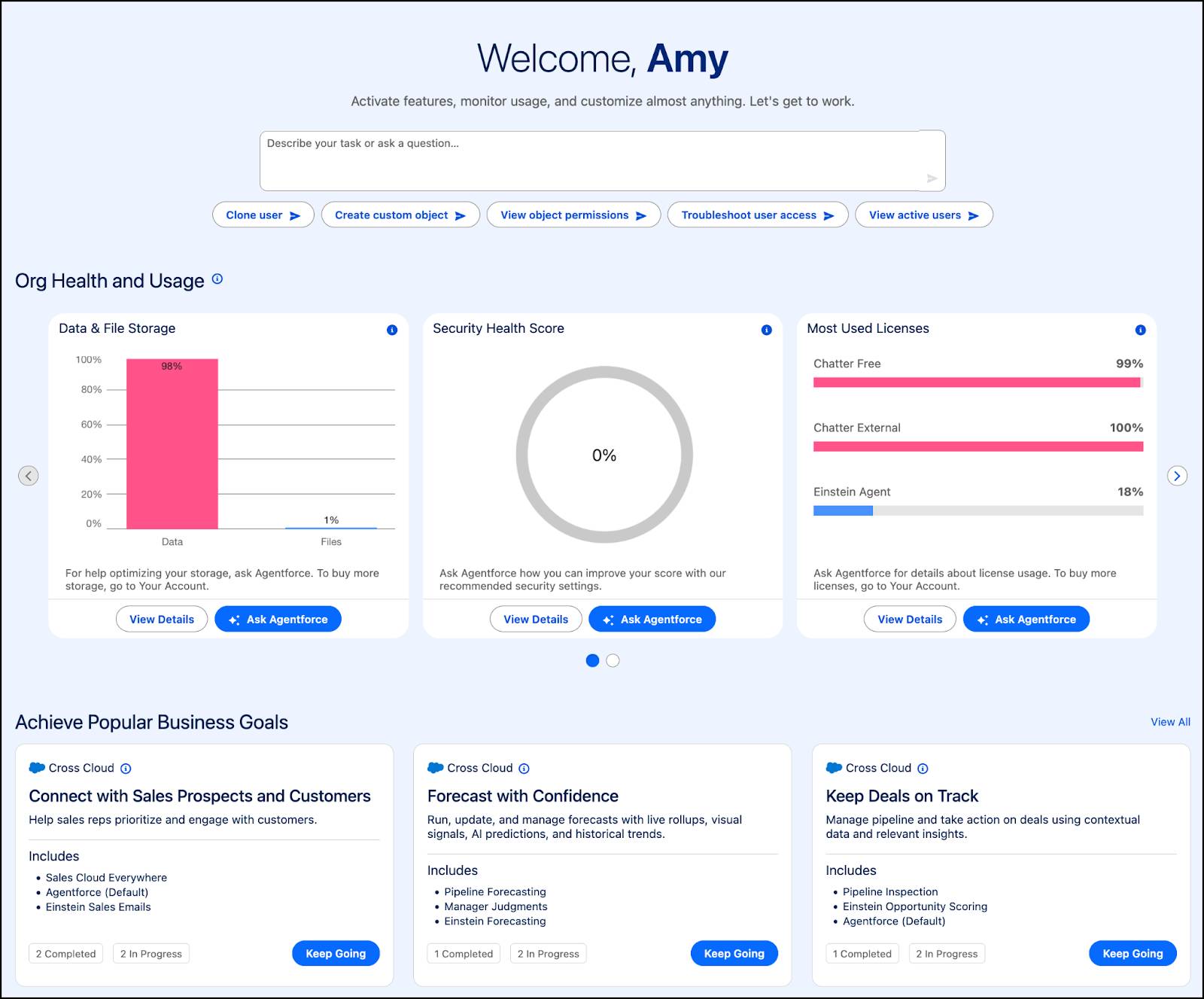Select the second carousel dot

613,660
